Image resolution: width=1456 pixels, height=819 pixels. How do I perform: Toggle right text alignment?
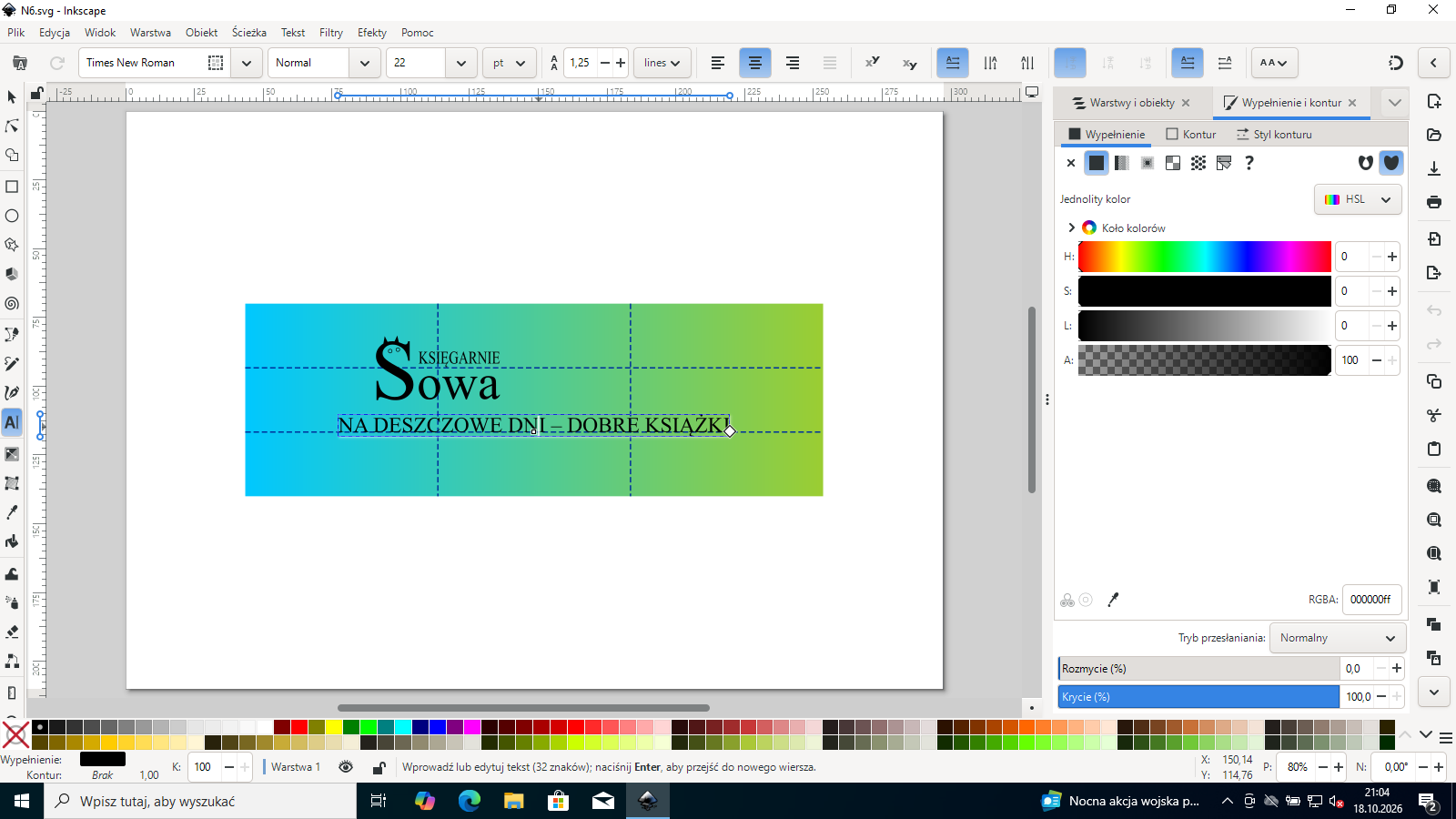click(x=793, y=63)
